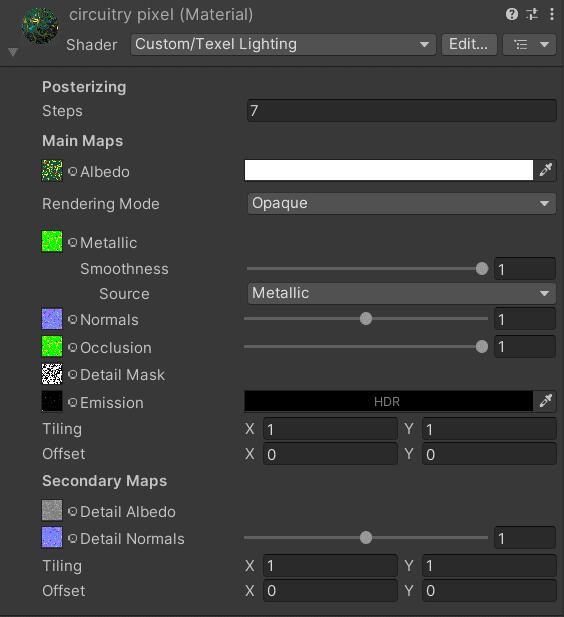Click the Main Maps Offset Y field
The height and width of the screenshot is (617, 564).
(x=489, y=454)
